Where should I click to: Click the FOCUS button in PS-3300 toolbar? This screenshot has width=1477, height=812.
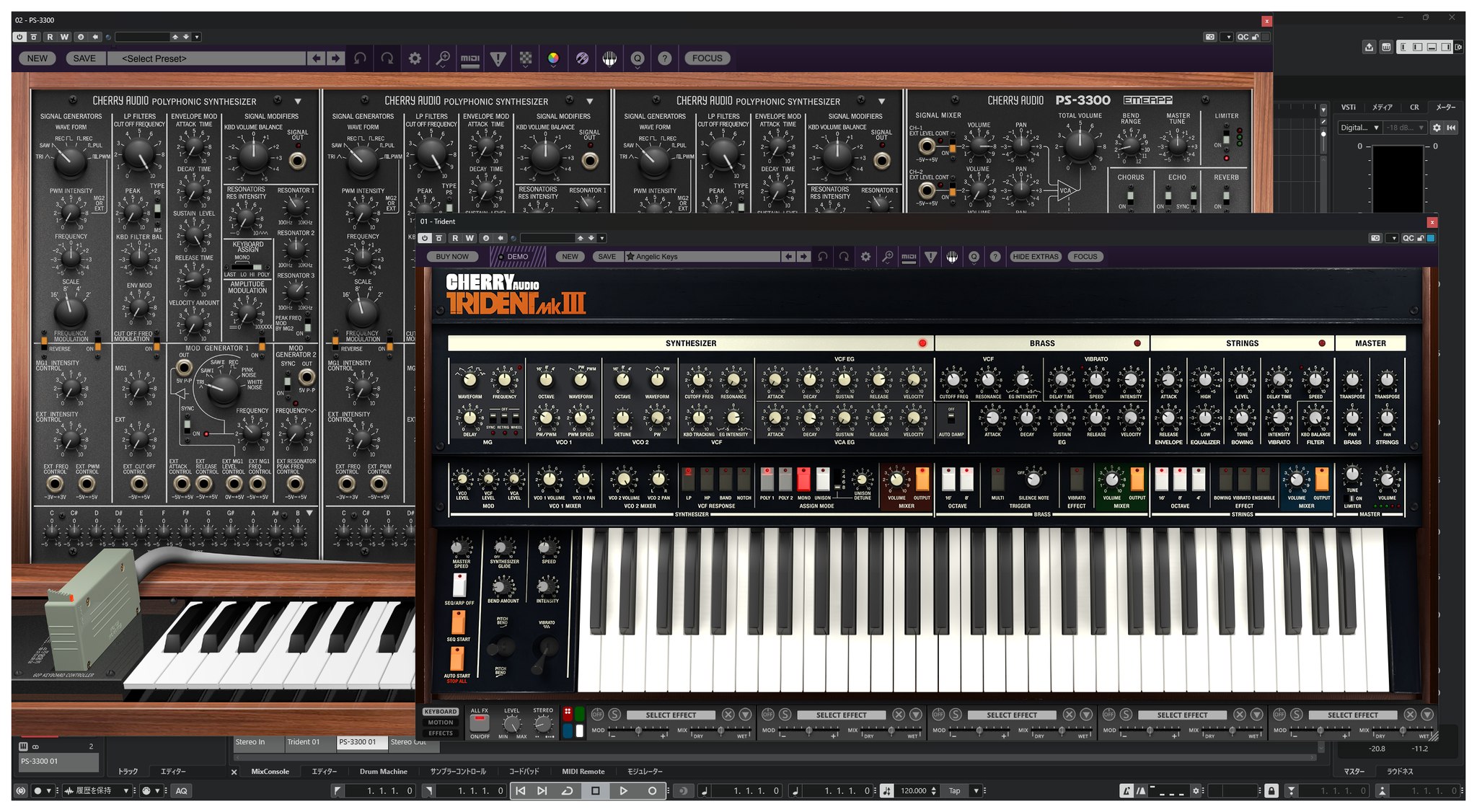[x=707, y=58]
